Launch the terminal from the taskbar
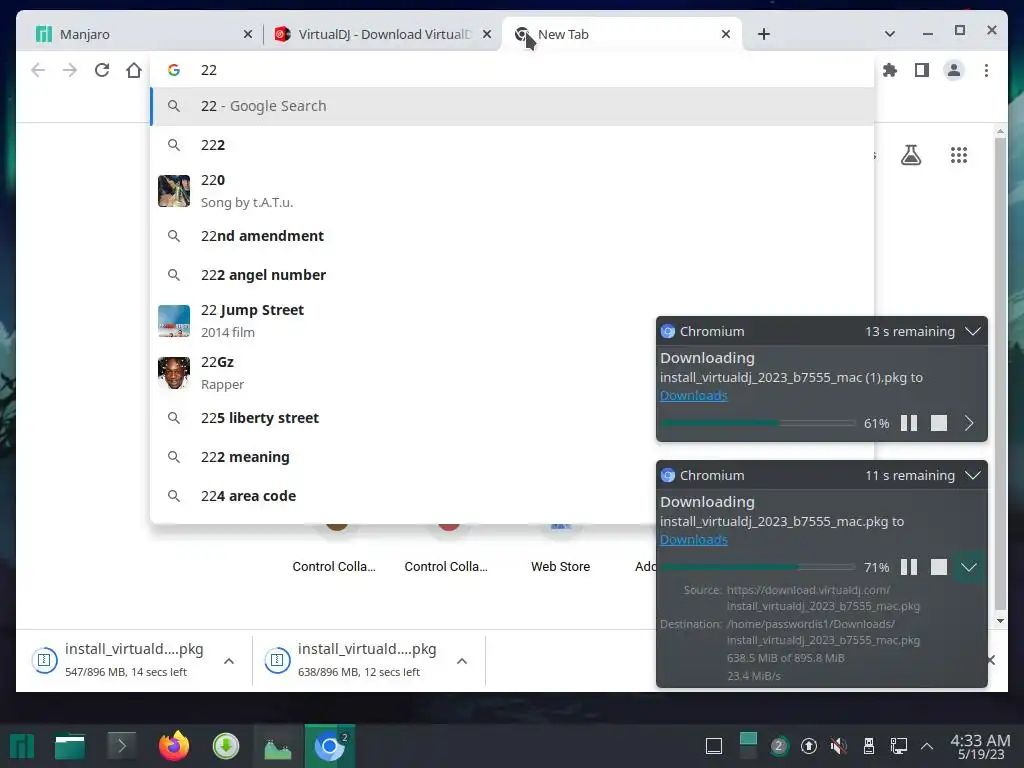 121,746
